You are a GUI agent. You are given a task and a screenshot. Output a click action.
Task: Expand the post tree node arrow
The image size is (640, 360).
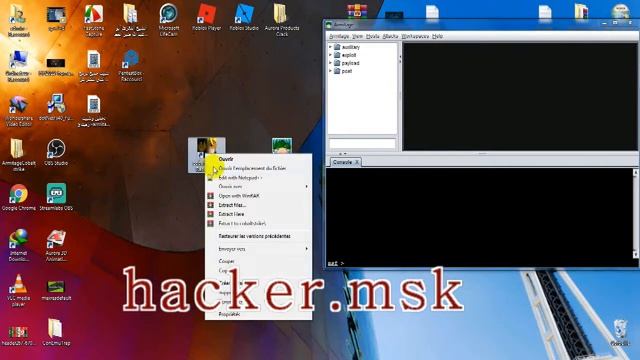tap(331, 71)
